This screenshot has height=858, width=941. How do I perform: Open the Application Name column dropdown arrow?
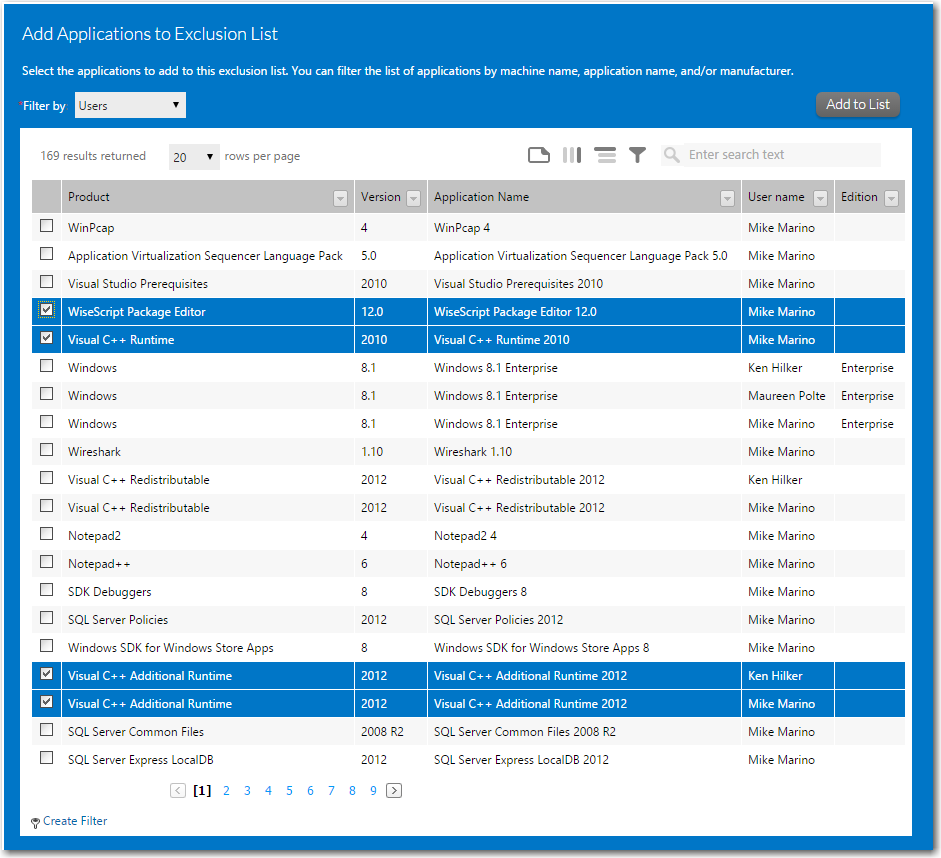click(727, 198)
